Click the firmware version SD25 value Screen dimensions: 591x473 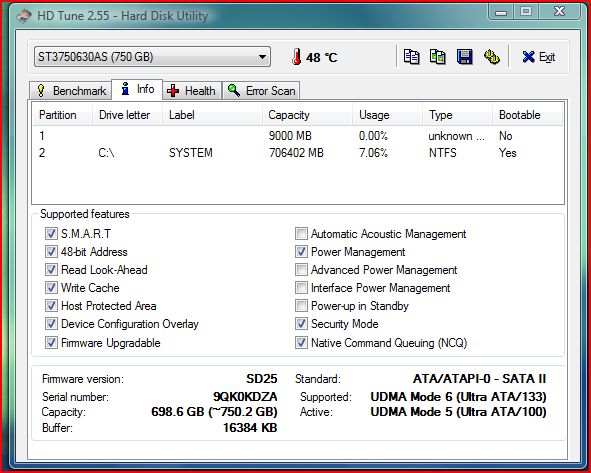[262, 378]
